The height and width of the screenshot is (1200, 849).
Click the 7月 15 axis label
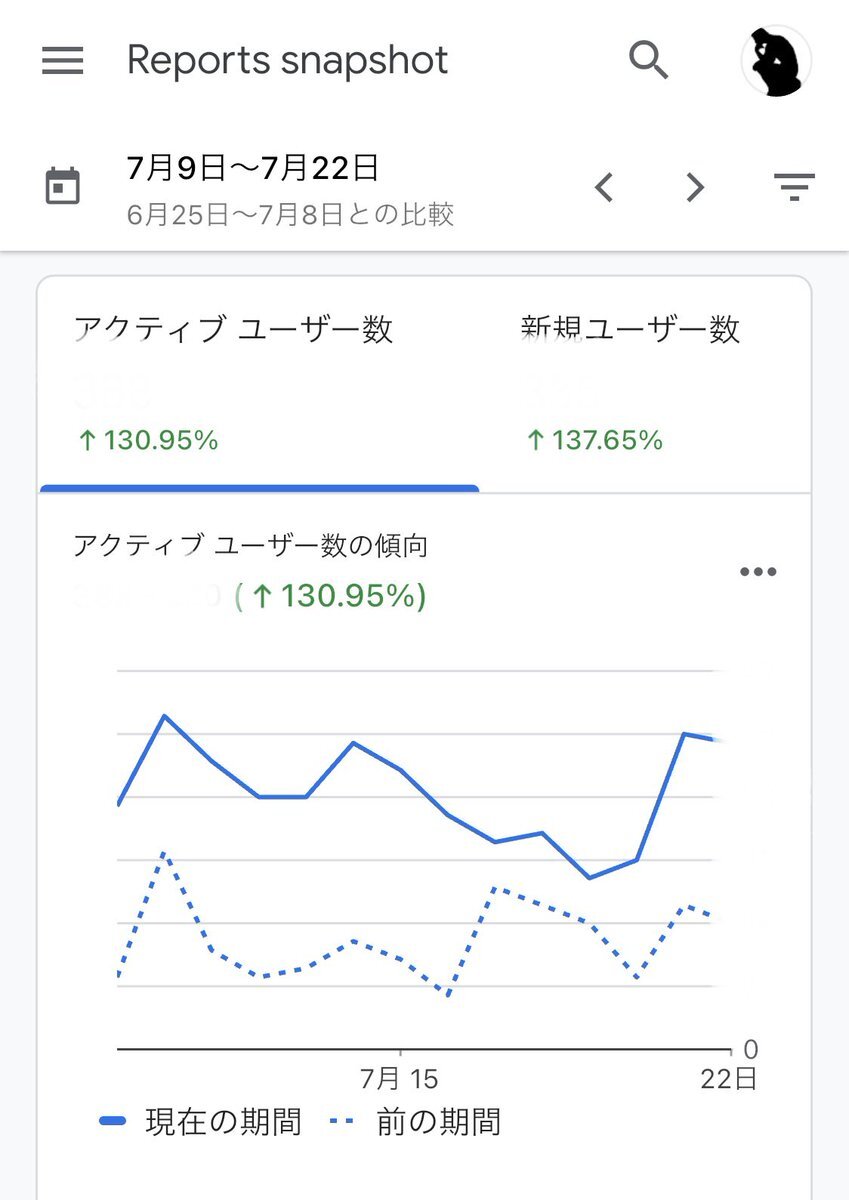(x=399, y=1080)
